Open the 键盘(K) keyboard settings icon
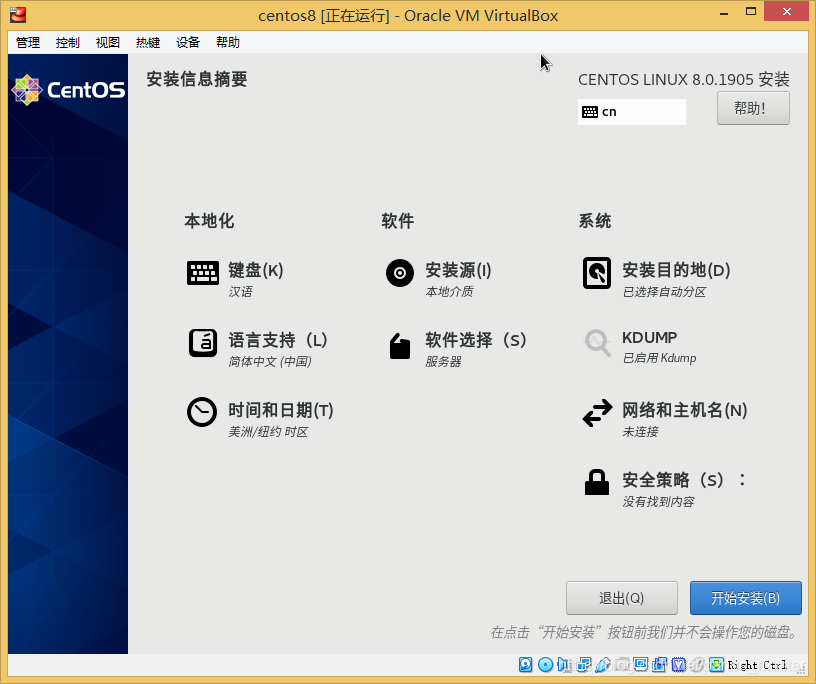This screenshot has height=684, width=816. tap(202, 273)
